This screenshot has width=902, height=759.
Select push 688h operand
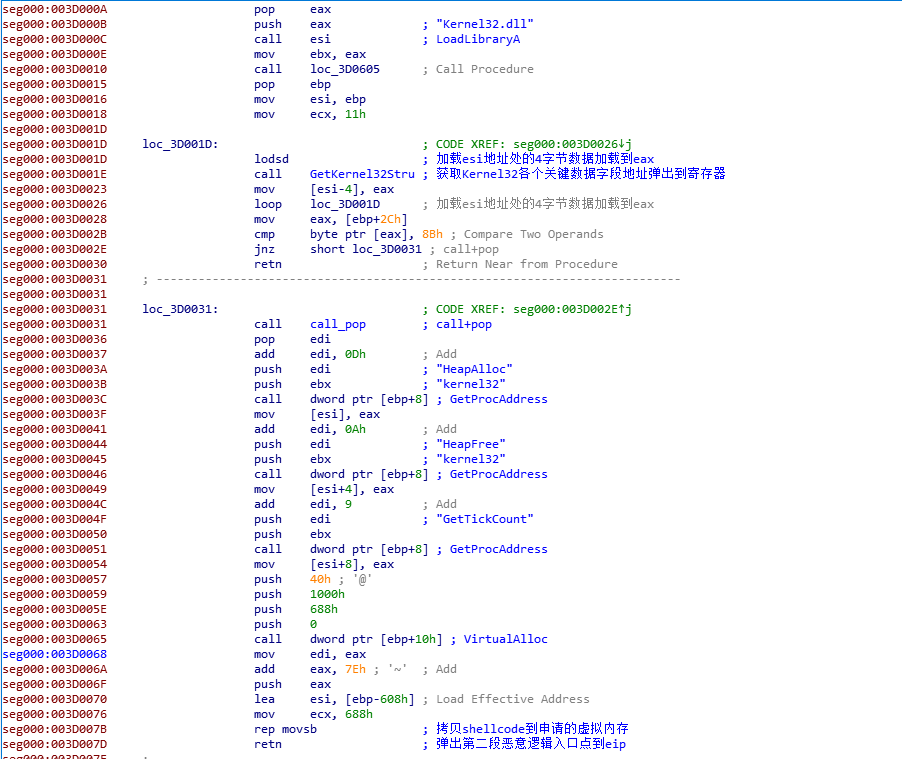tap(324, 609)
